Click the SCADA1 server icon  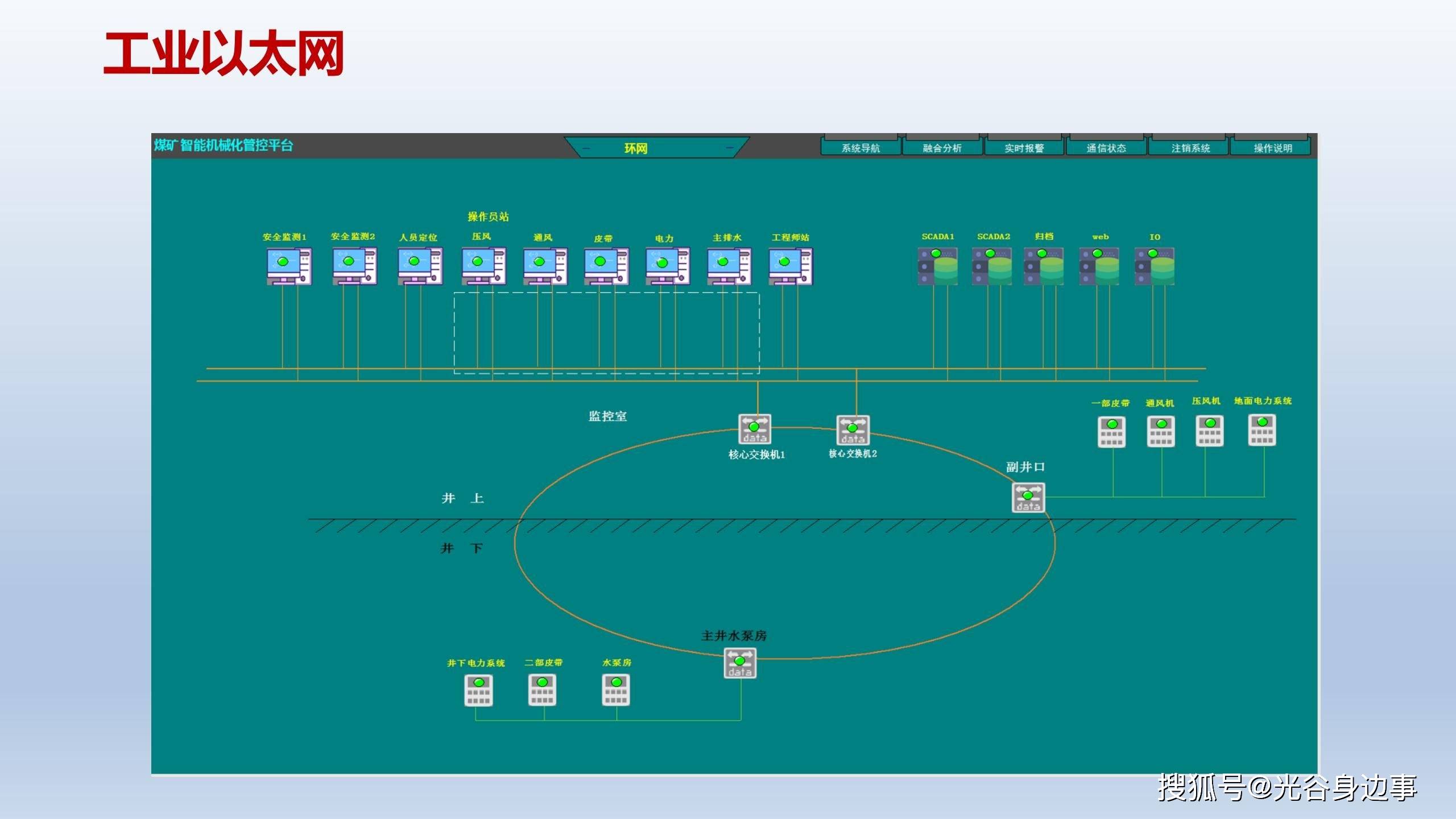pyautogui.click(x=938, y=266)
